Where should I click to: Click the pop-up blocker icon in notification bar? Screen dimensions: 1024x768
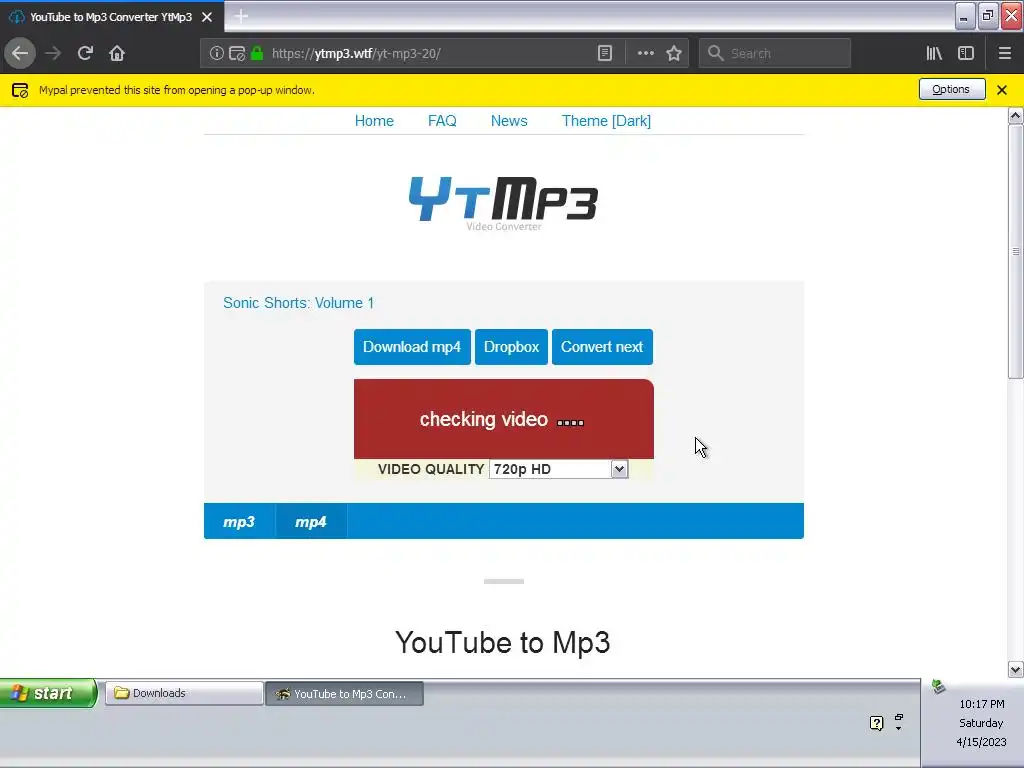click(x=20, y=90)
